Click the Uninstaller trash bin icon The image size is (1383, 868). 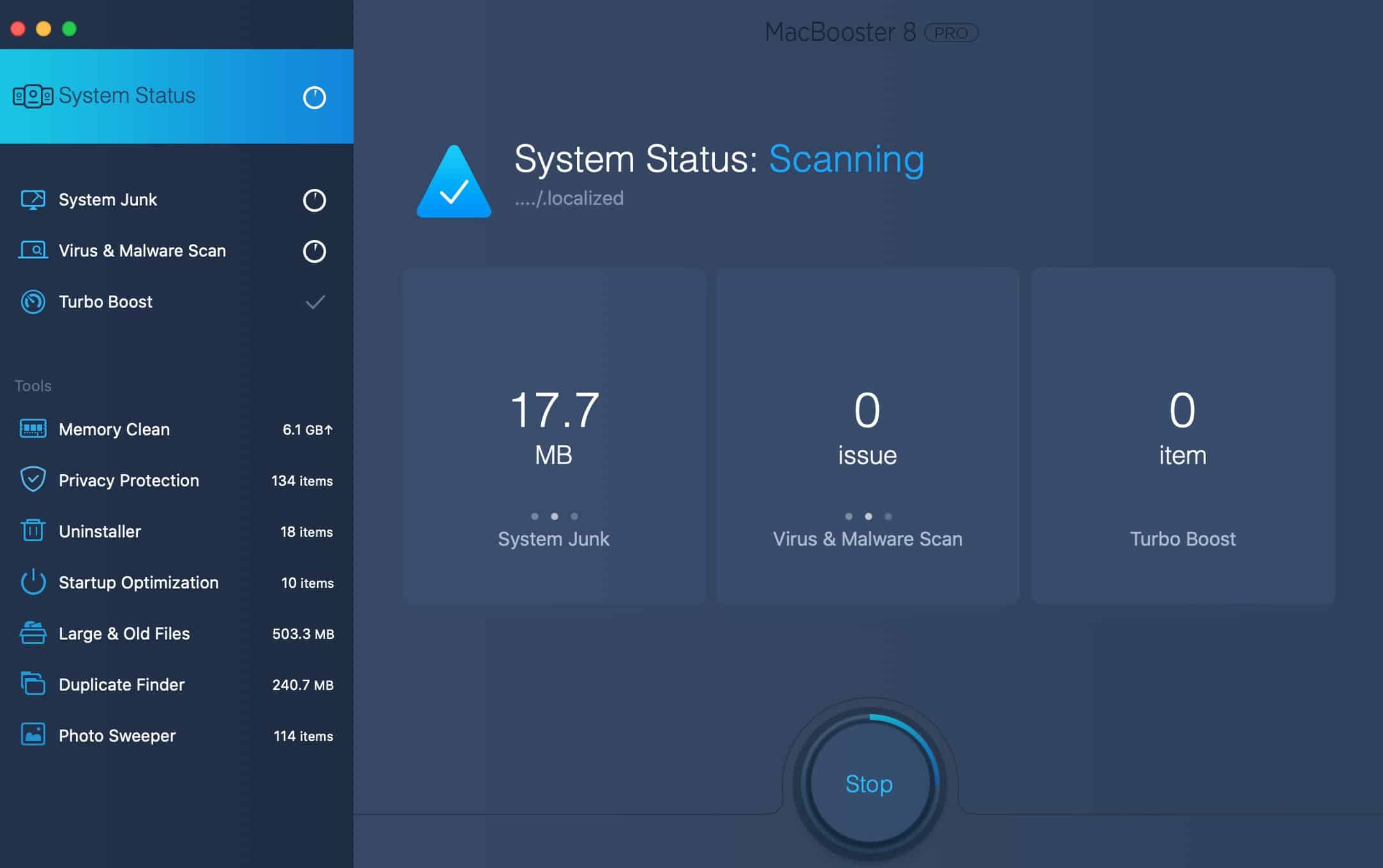coord(34,531)
